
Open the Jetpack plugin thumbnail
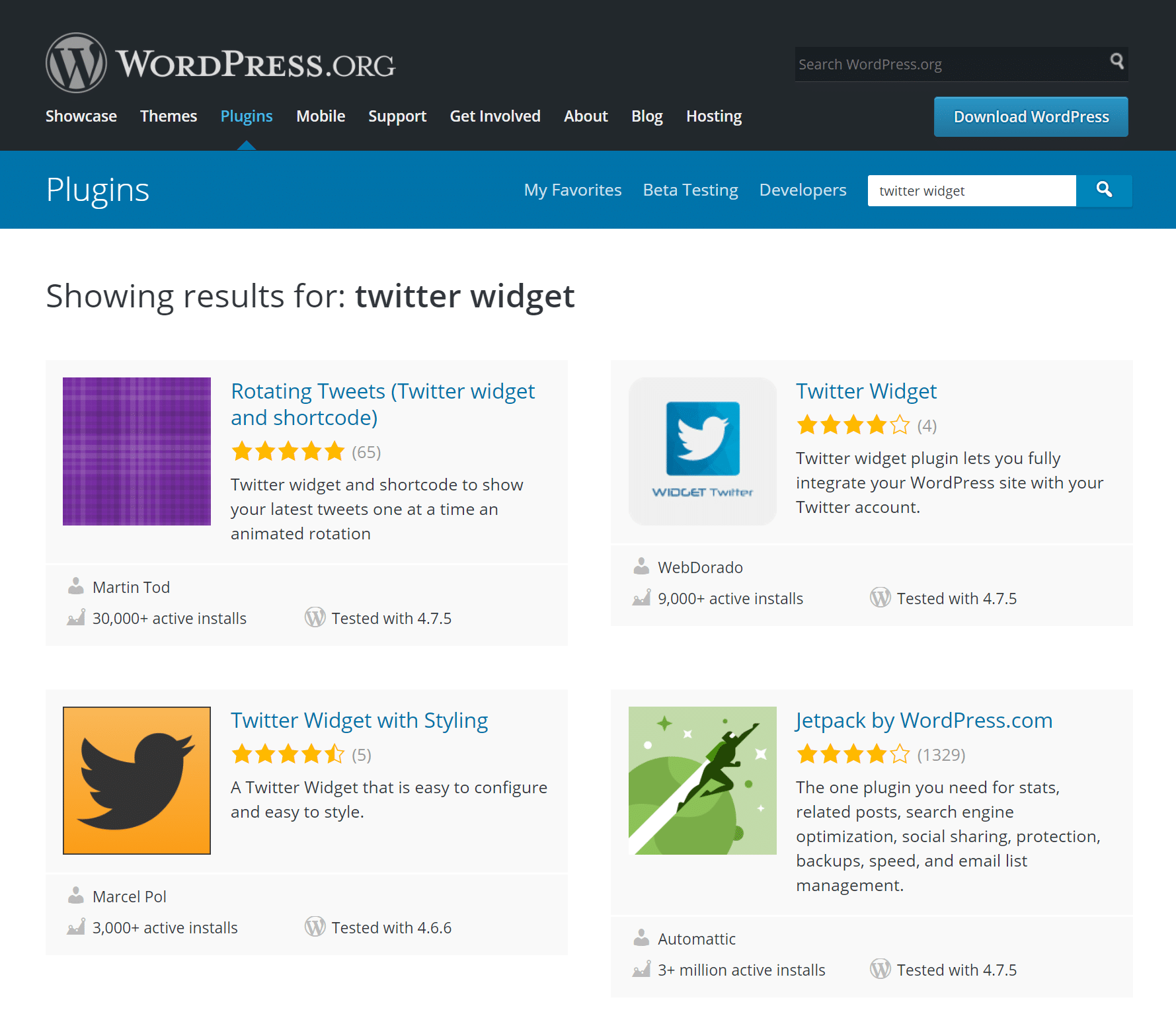tap(702, 781)
